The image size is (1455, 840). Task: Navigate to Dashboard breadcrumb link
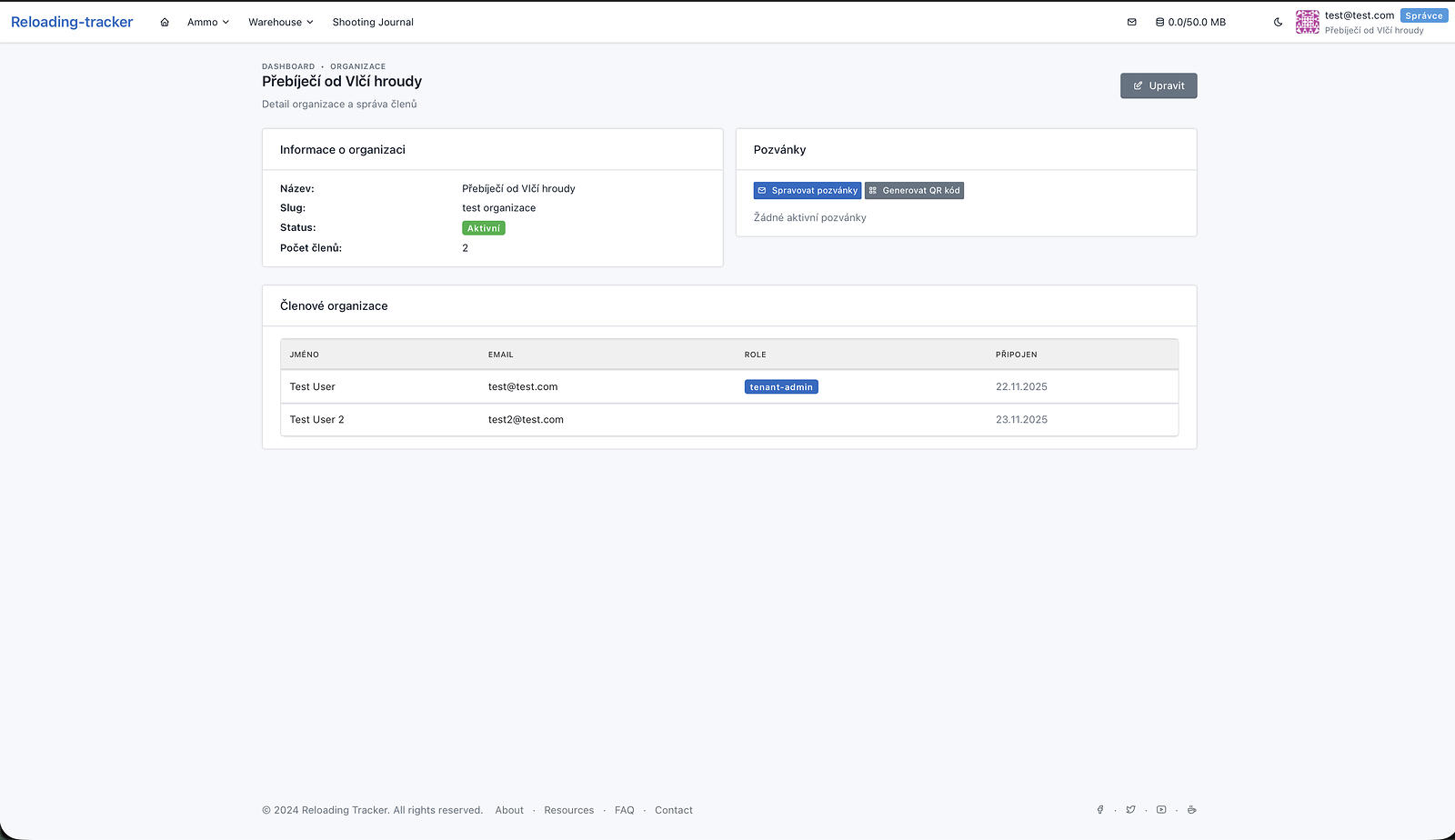(x=288, y=66)
